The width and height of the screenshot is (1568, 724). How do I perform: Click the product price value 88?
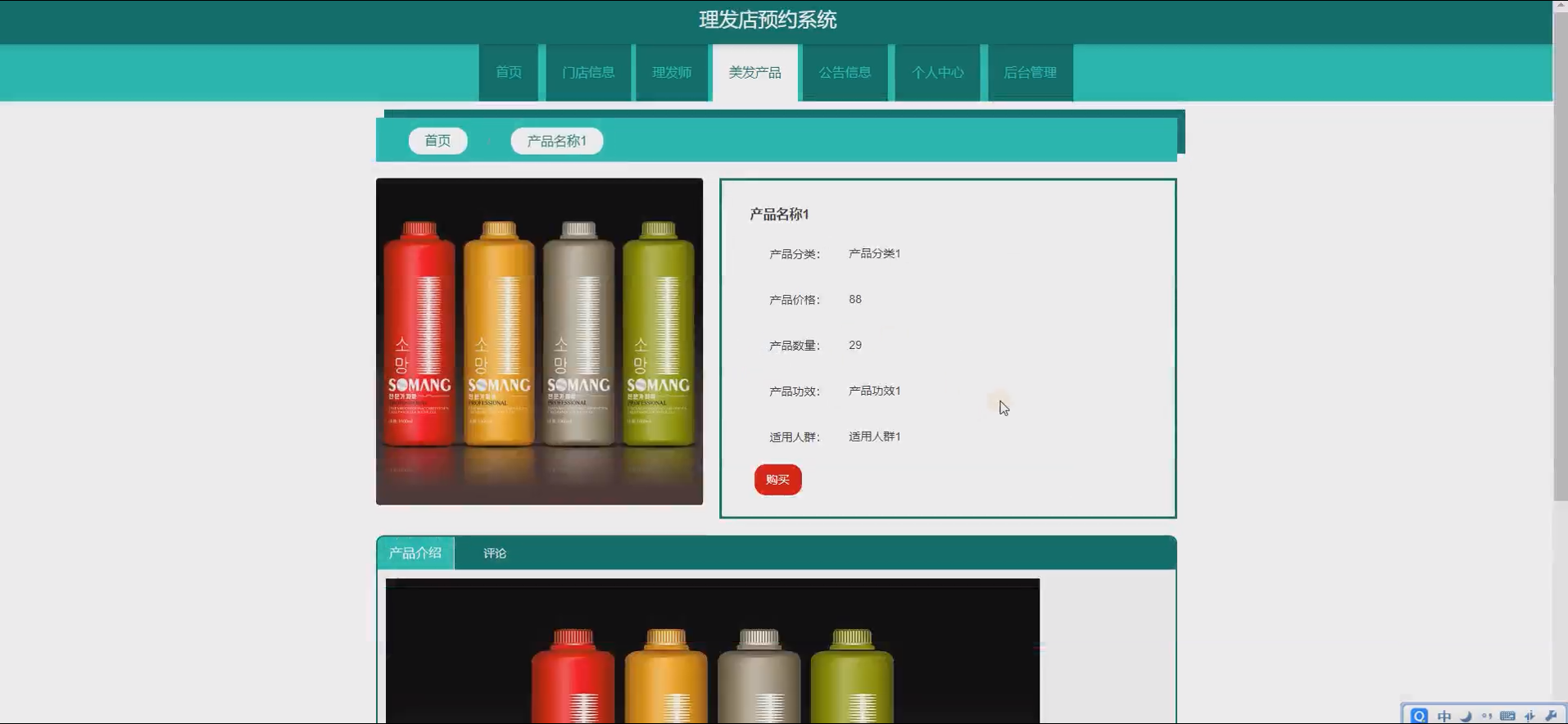pos(855,300)
